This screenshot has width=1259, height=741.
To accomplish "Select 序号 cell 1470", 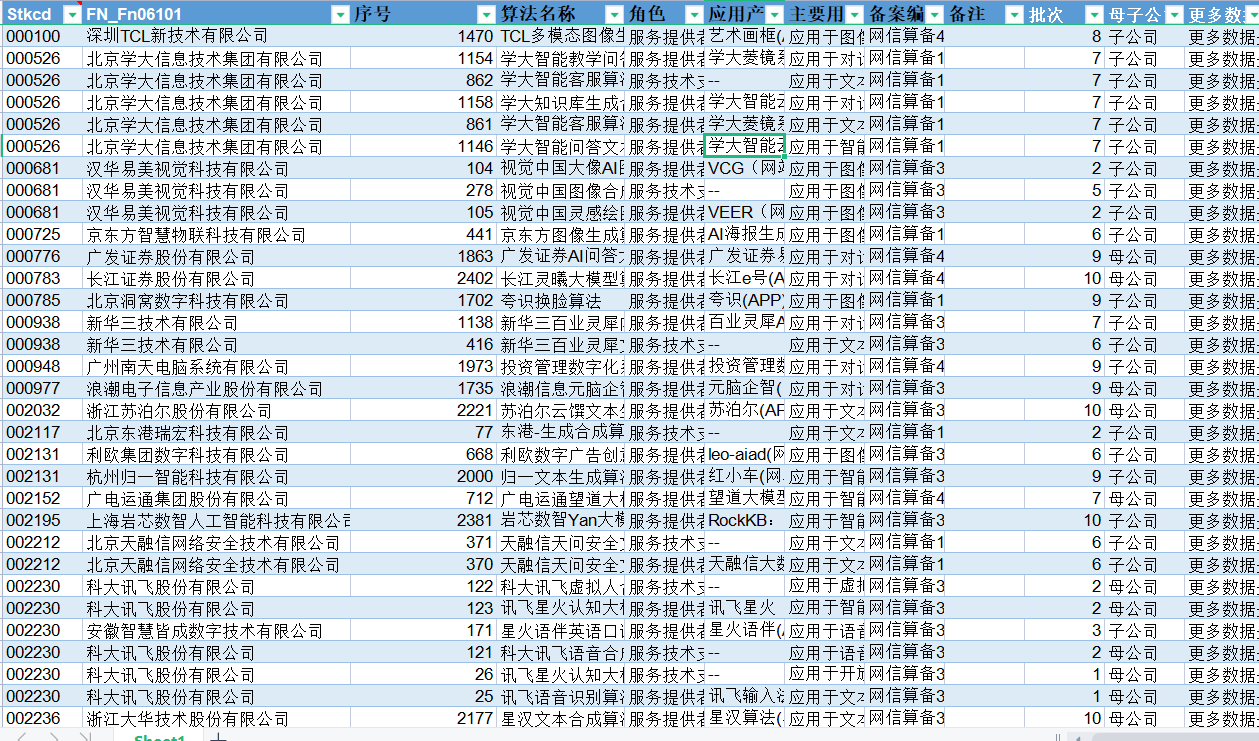I will pos(424,36).
